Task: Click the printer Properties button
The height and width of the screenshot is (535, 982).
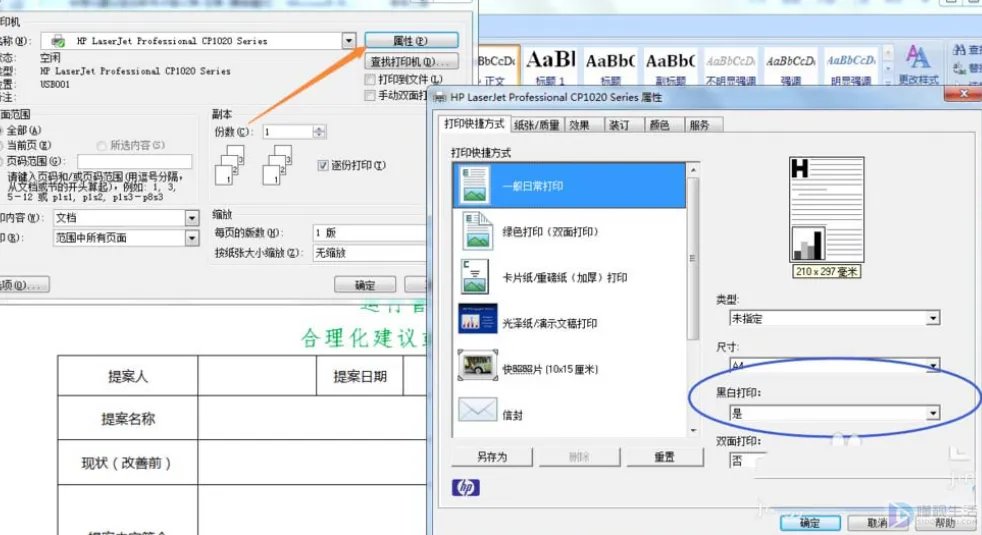Action: pos(411,41)
